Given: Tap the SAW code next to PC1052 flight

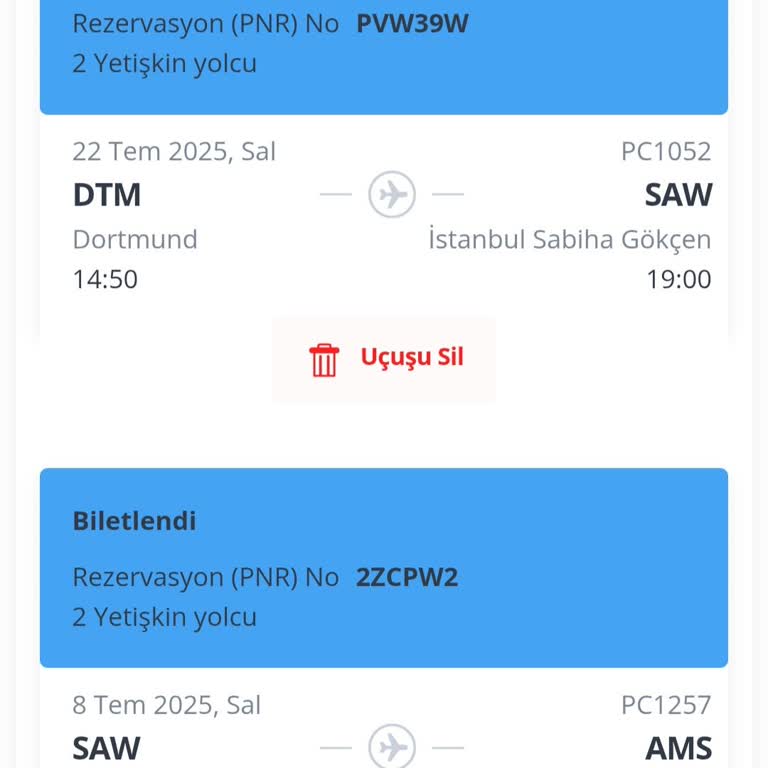Looking at the screenshot, I should (x=678, y=194).
